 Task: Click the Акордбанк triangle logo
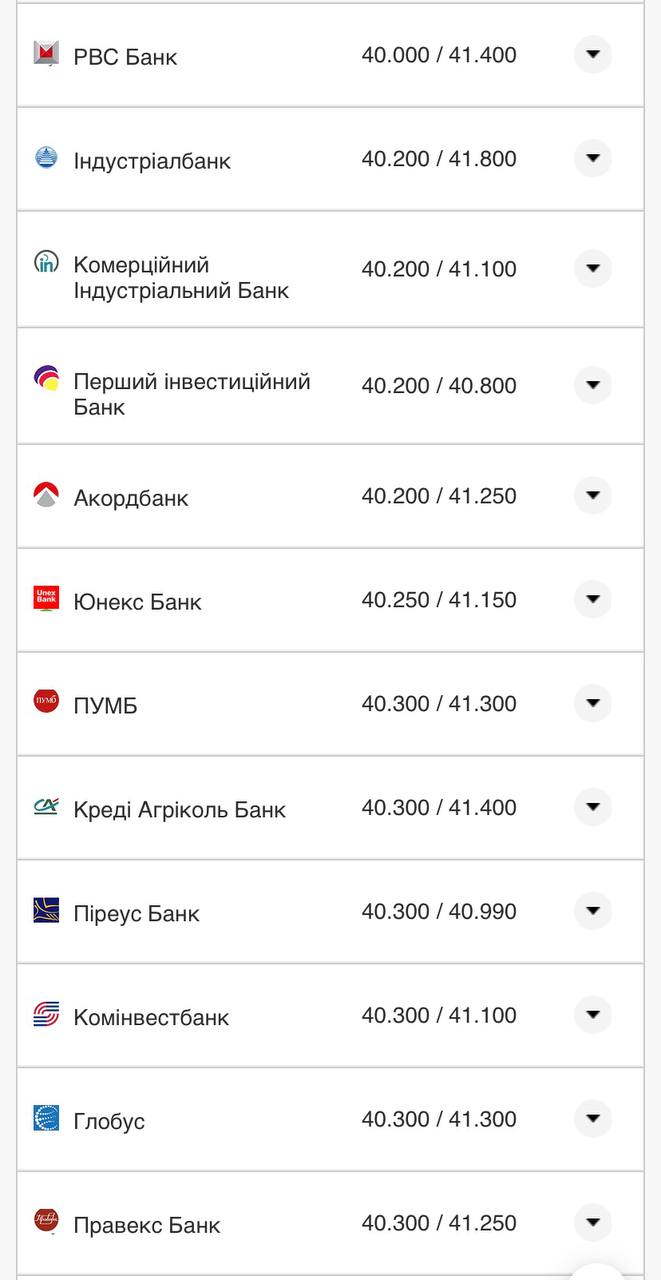[44, 495]
